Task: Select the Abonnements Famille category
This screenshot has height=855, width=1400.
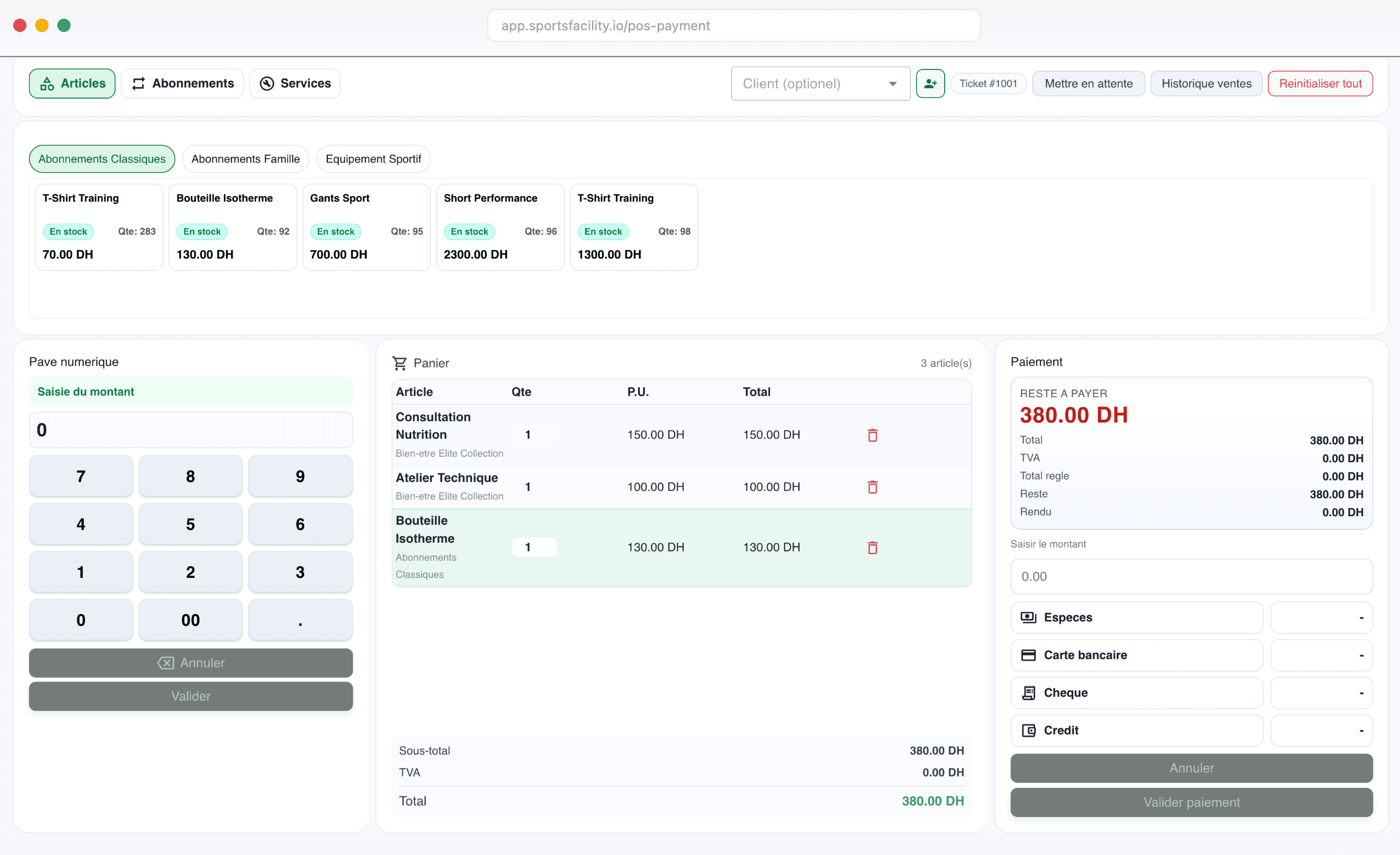Action: (x=245, y=159)
